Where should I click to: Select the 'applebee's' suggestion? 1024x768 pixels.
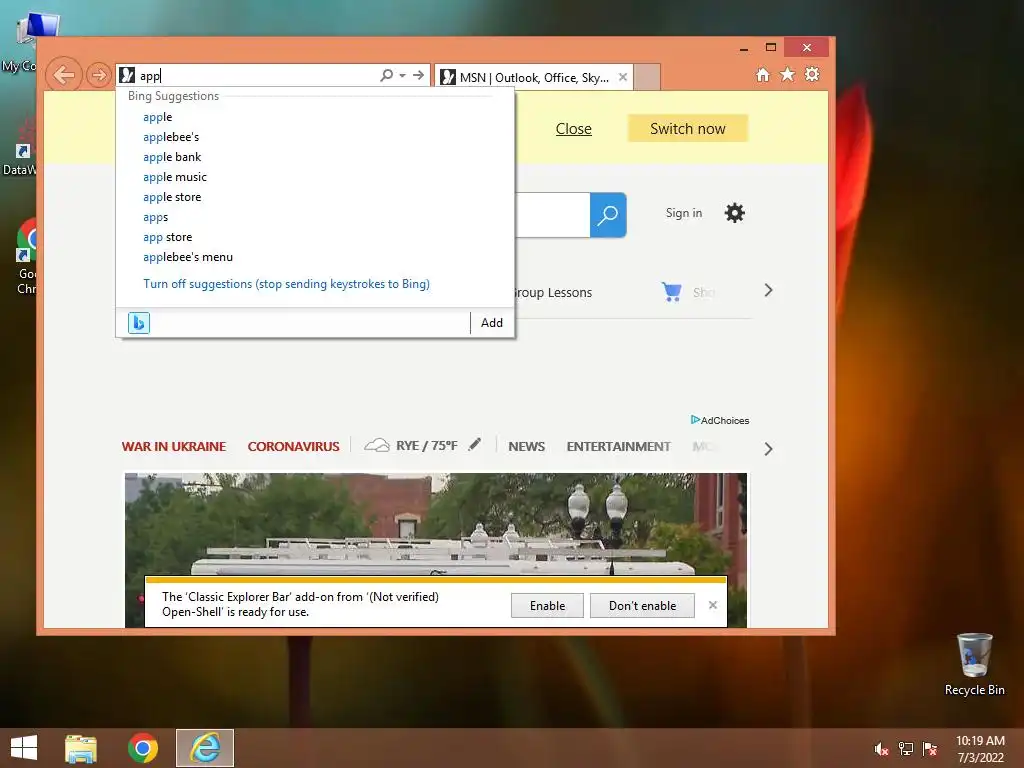171,137
